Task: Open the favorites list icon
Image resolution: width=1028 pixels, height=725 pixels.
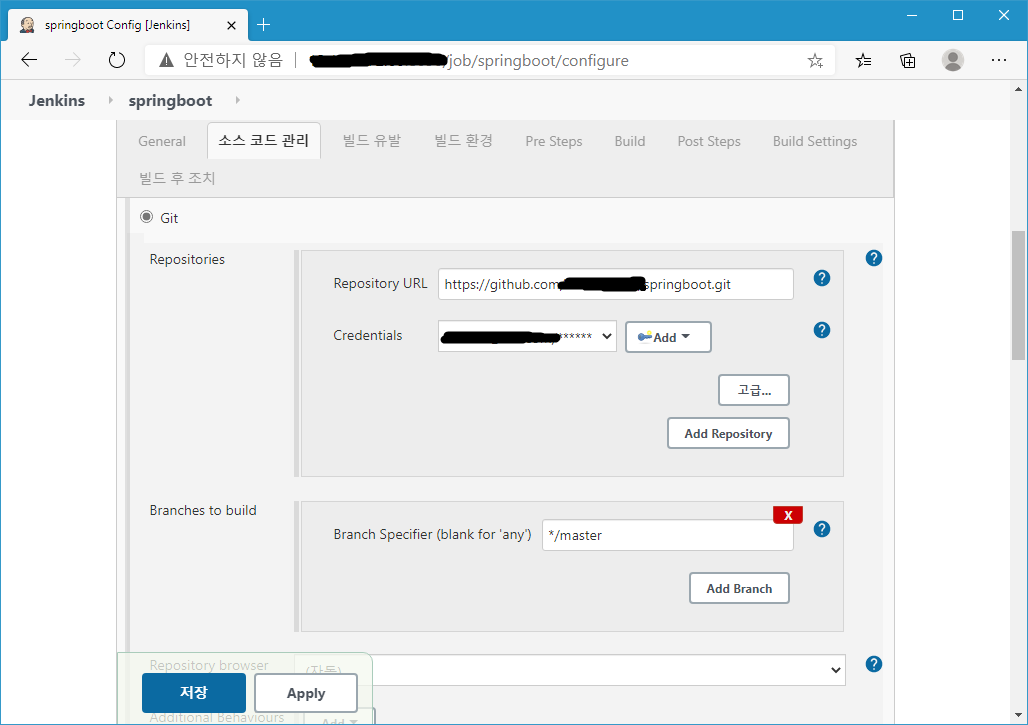Action: tap(863, 61)
